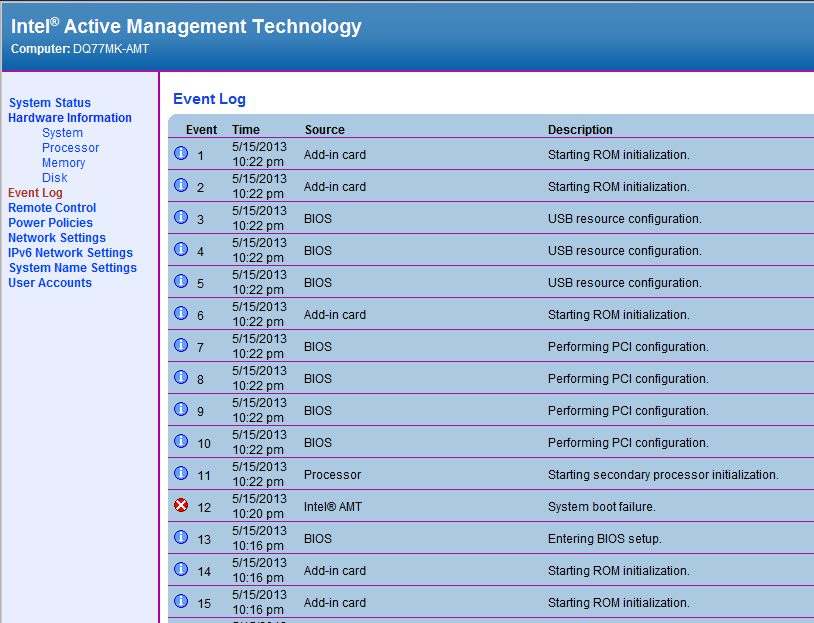Open the Memory hardware page

[x=63, y=163]
